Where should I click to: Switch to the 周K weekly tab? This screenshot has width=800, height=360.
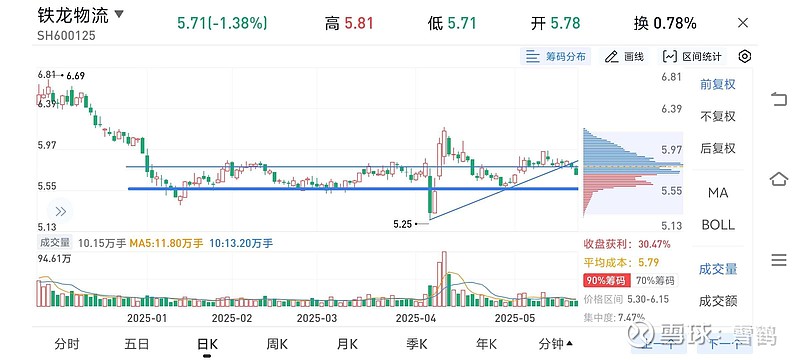click(277, 345)
